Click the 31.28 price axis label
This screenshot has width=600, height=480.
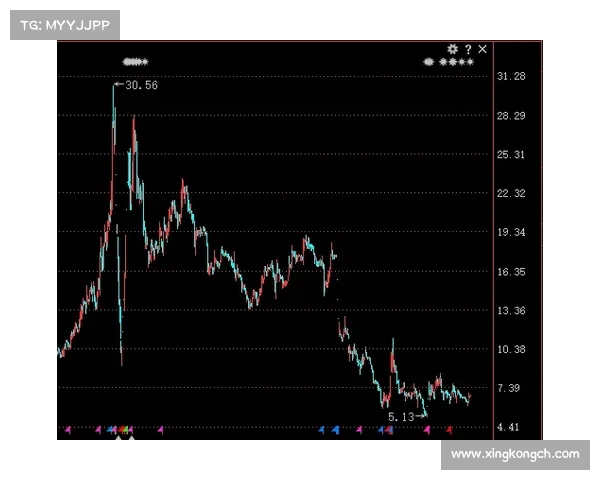click(x=511, y=76)
